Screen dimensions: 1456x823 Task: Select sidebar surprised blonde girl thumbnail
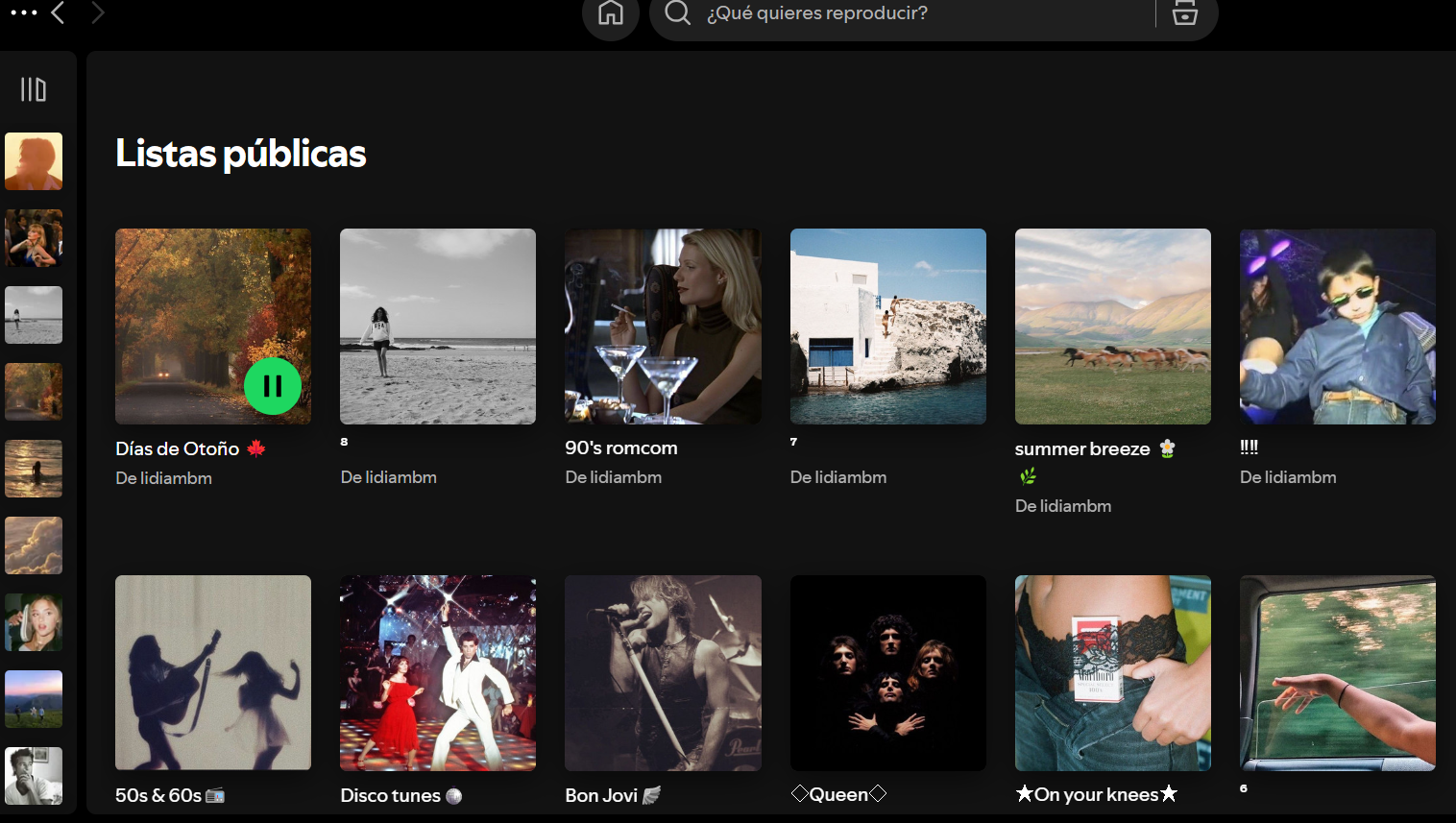(34, 622)
